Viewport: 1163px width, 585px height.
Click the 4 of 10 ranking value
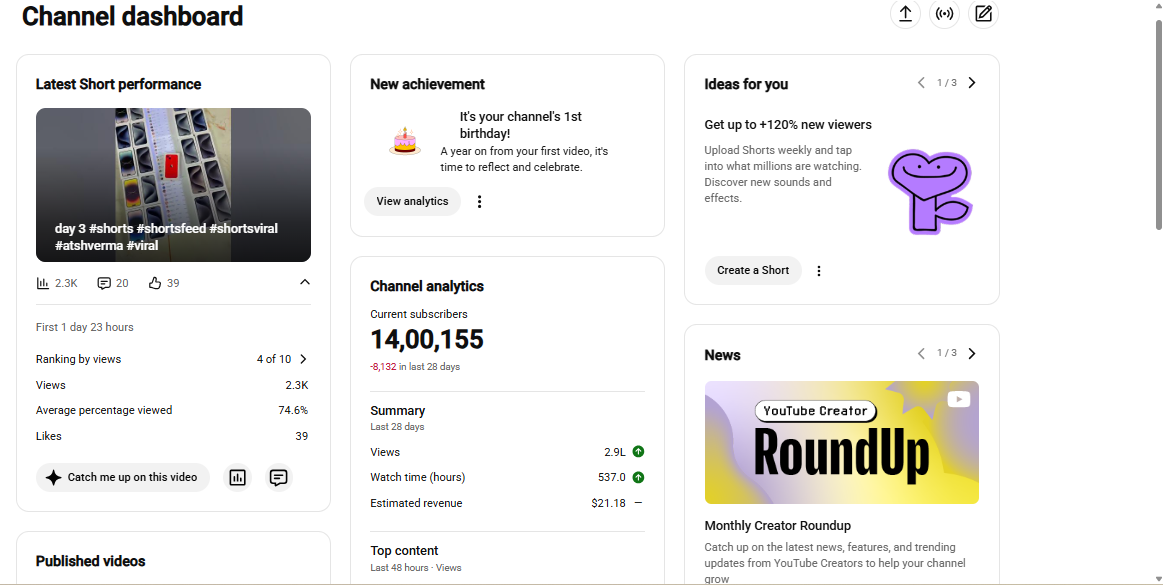point(274,359)
